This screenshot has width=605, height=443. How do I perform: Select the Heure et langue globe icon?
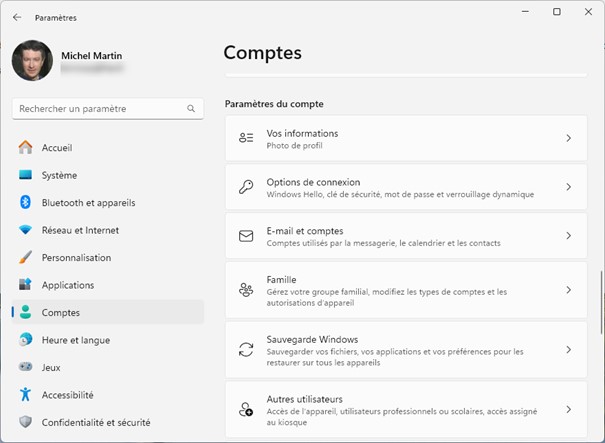click(x=26, y=340)
